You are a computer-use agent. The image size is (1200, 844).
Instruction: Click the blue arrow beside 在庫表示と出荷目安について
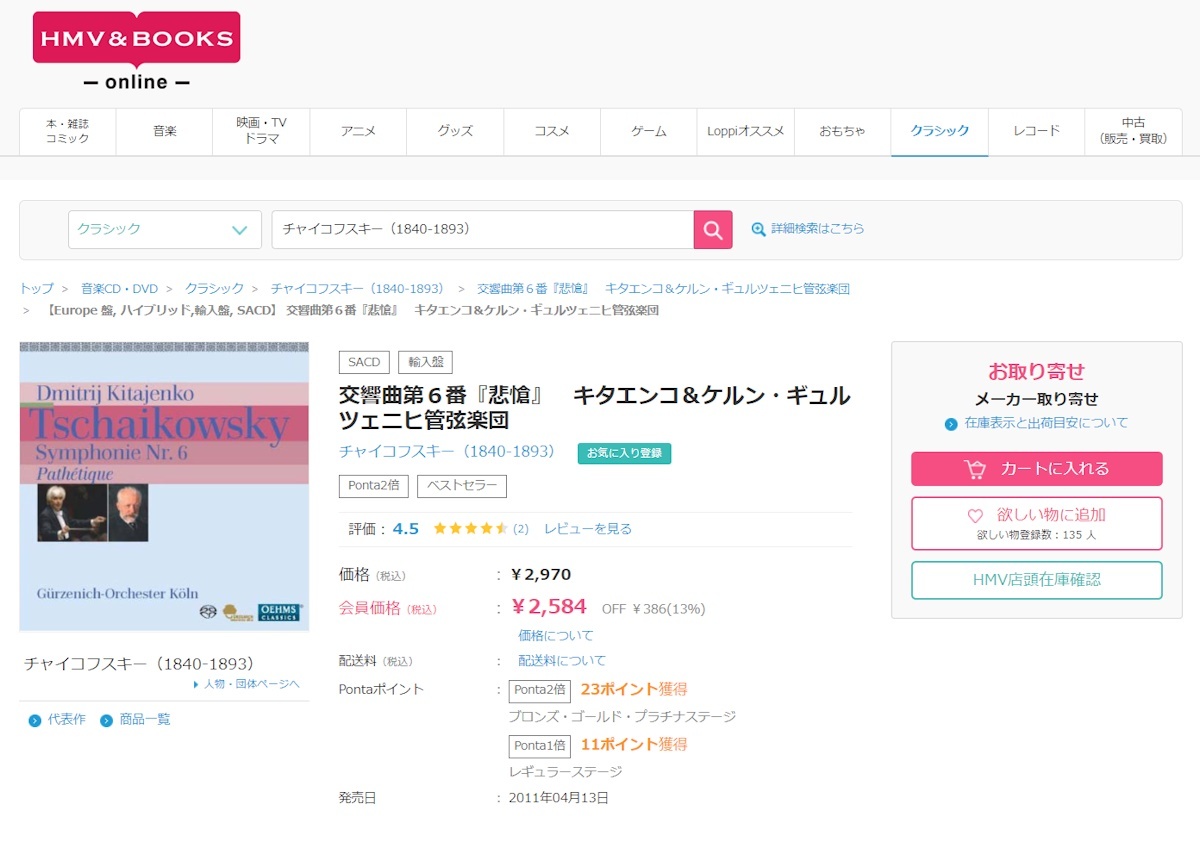[x=951, y=423]
